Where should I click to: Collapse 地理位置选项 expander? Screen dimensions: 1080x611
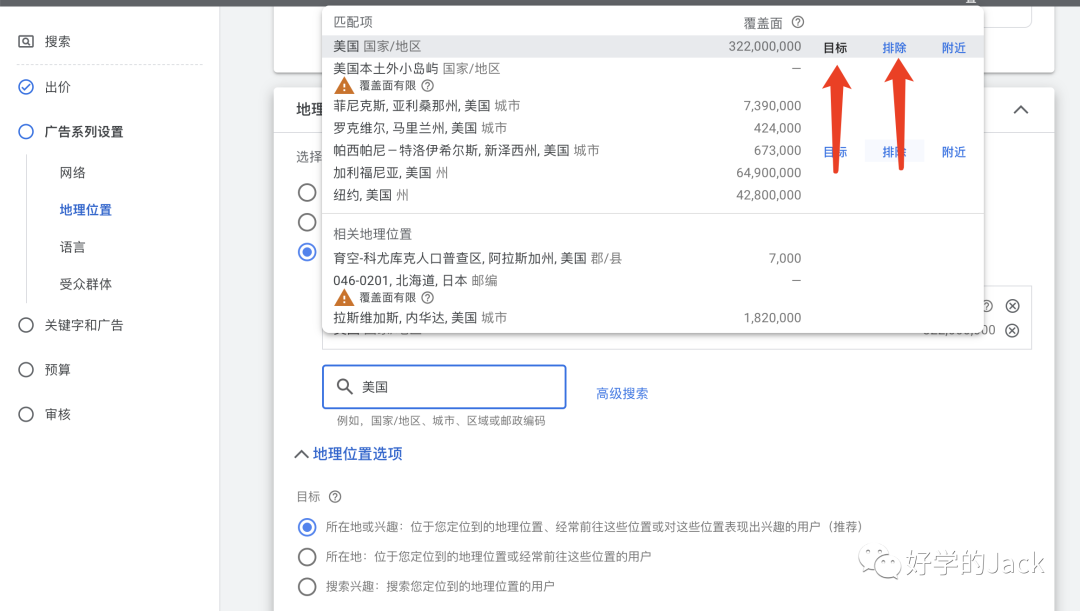pos(301,454)
